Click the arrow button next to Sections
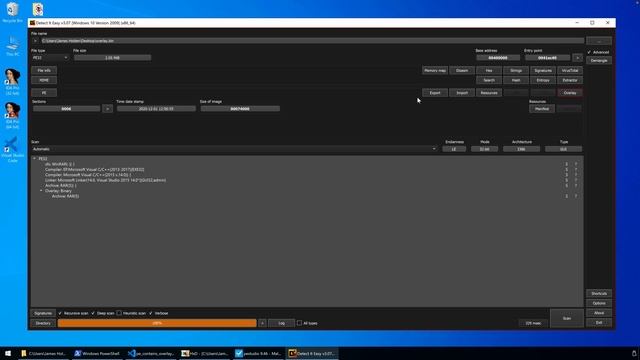The width and height of the screenshot is (640, 360). coord(107,109)
